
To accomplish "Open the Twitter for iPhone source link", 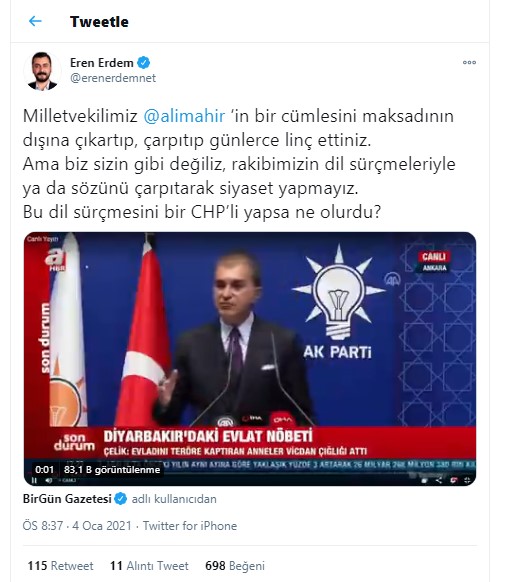I will pos(190,526).
